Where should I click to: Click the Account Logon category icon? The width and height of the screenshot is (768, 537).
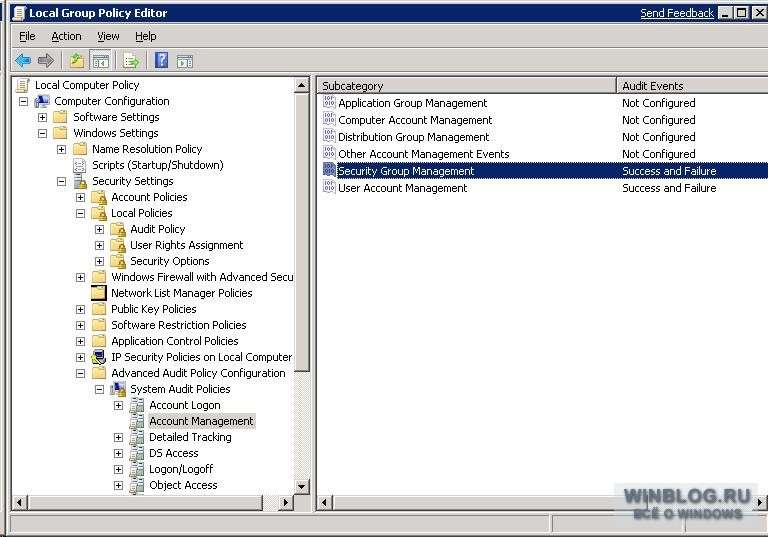pos(137,405)
